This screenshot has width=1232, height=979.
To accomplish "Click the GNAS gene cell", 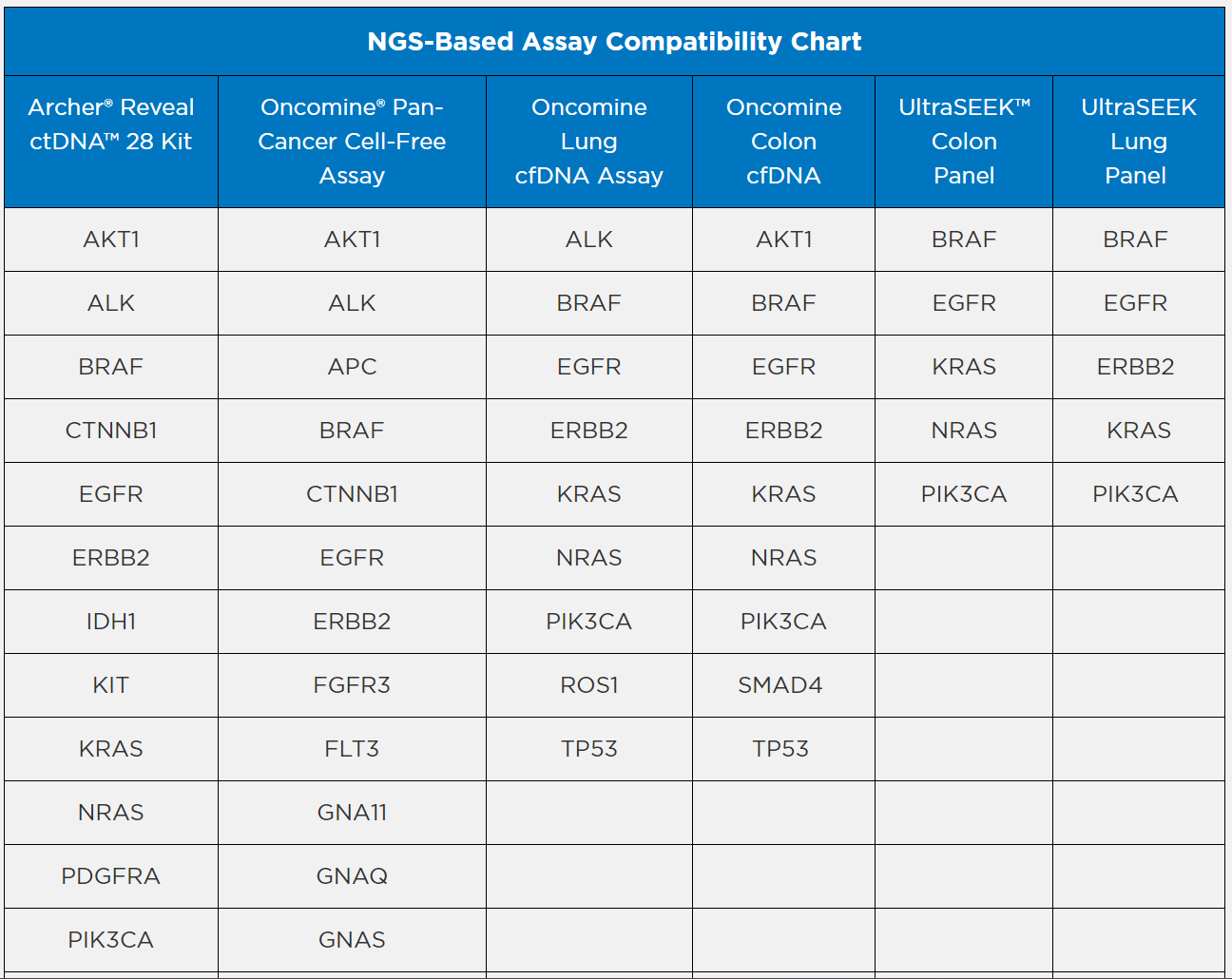I will click(x=352, y=940).
